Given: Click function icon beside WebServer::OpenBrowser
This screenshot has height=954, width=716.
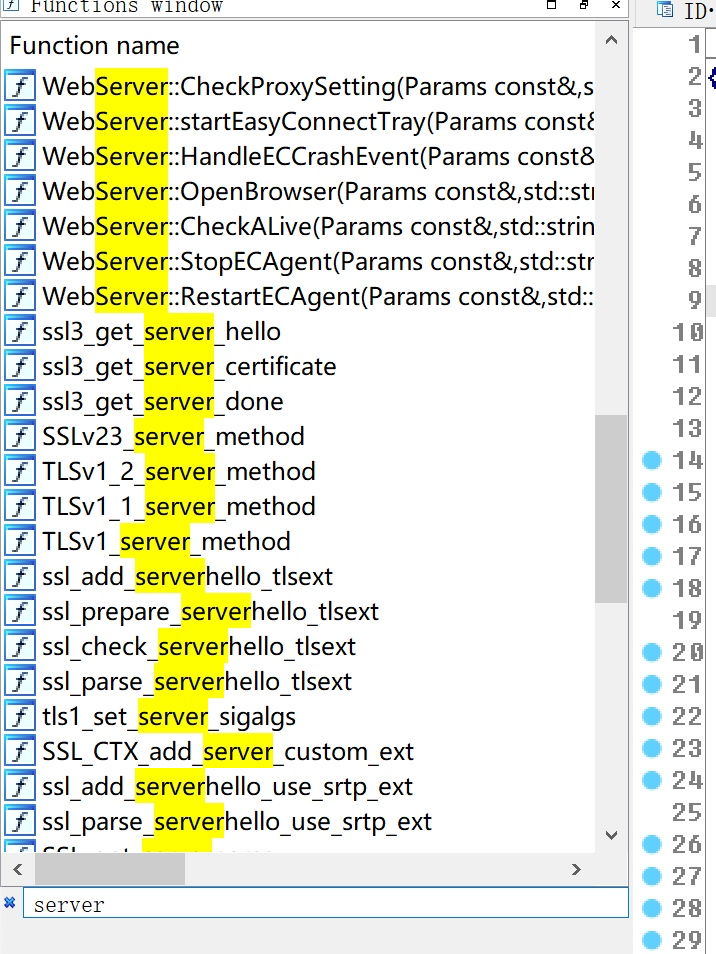Looking at the screenshot, I should [20, 190].
